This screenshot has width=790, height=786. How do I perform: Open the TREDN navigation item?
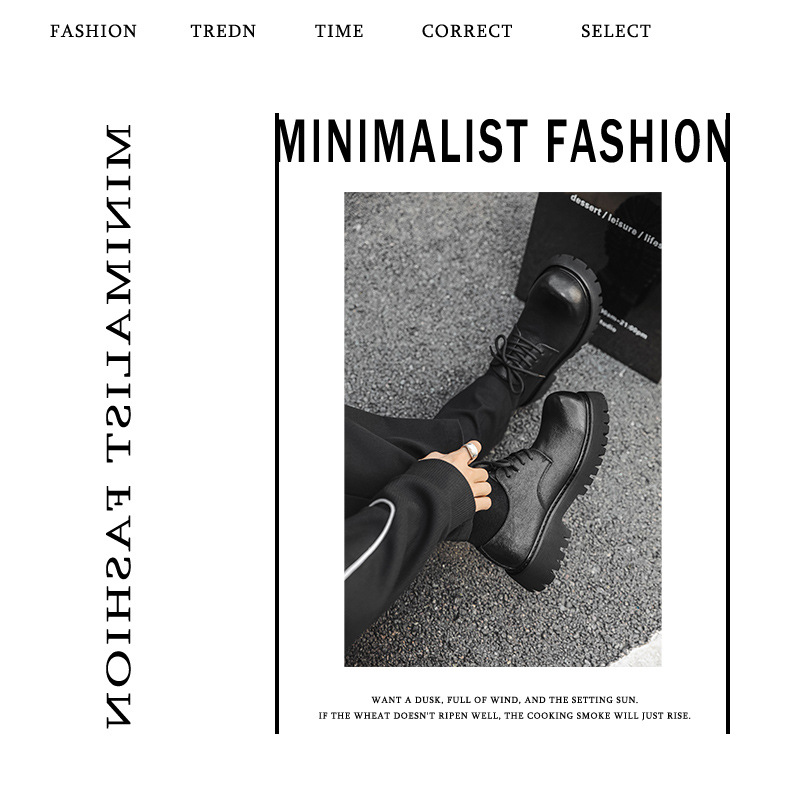223,31
